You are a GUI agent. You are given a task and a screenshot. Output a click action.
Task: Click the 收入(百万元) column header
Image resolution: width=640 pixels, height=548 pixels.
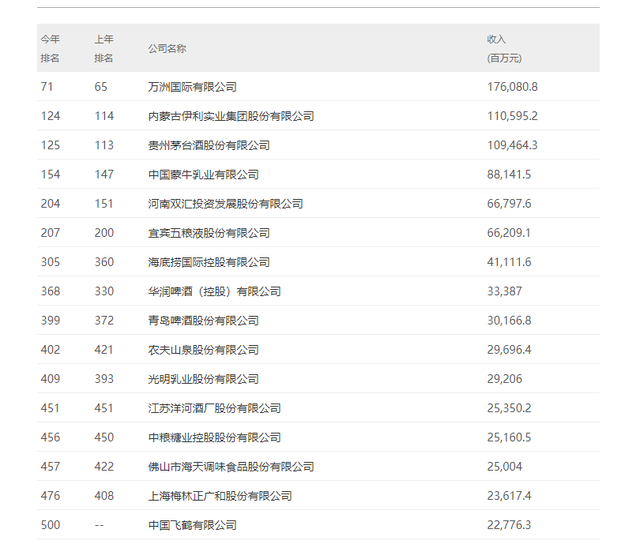504,49
